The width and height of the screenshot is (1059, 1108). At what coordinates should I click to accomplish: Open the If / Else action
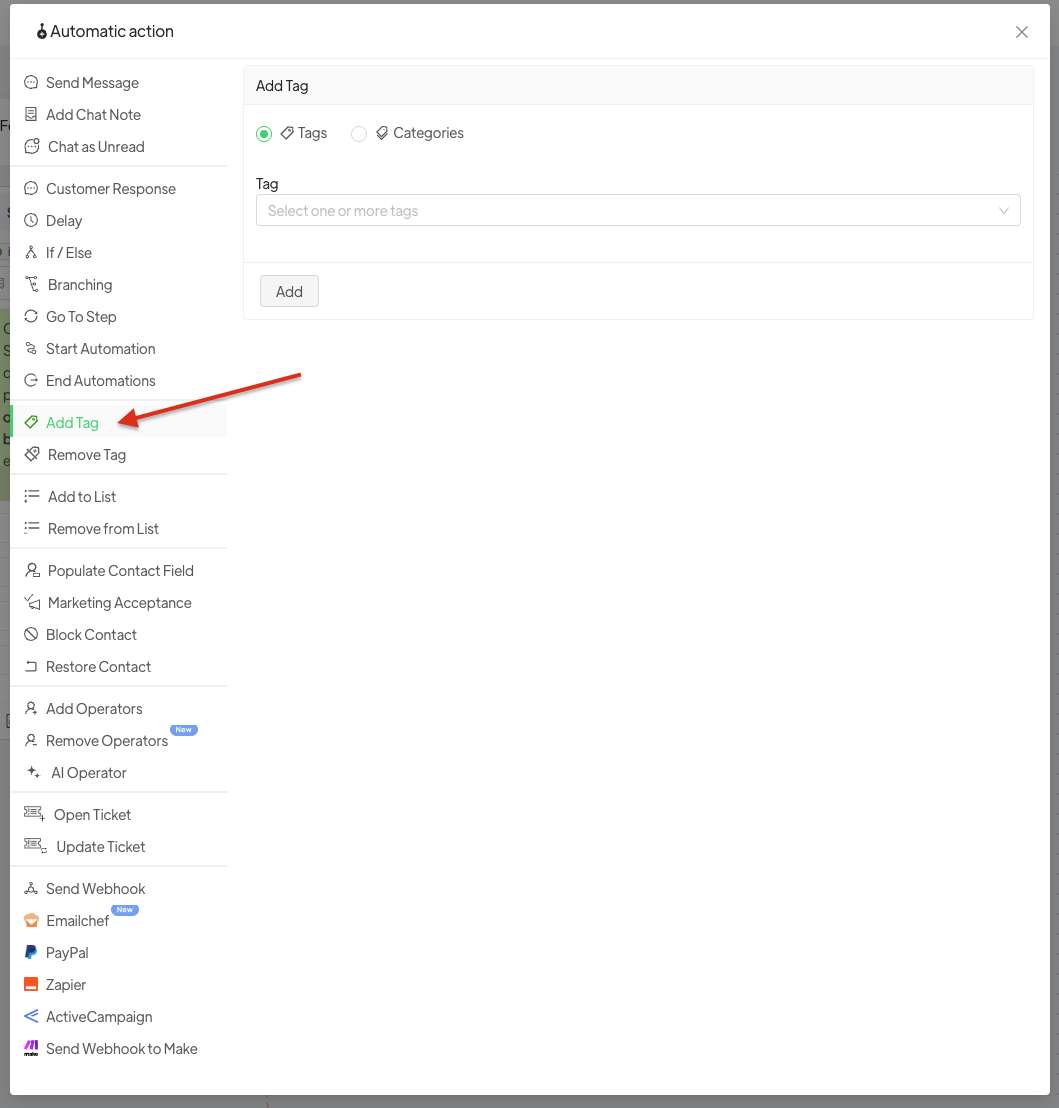69,253
